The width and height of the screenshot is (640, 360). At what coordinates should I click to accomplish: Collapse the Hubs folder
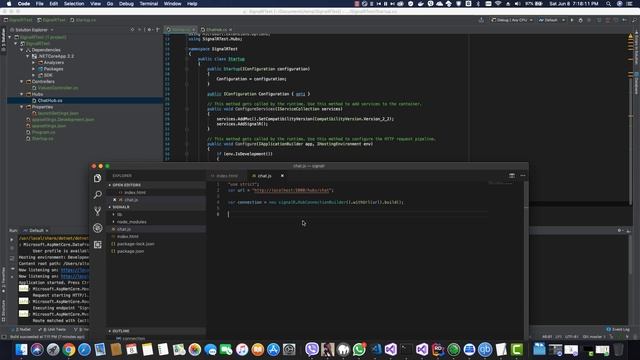[22, 94]
